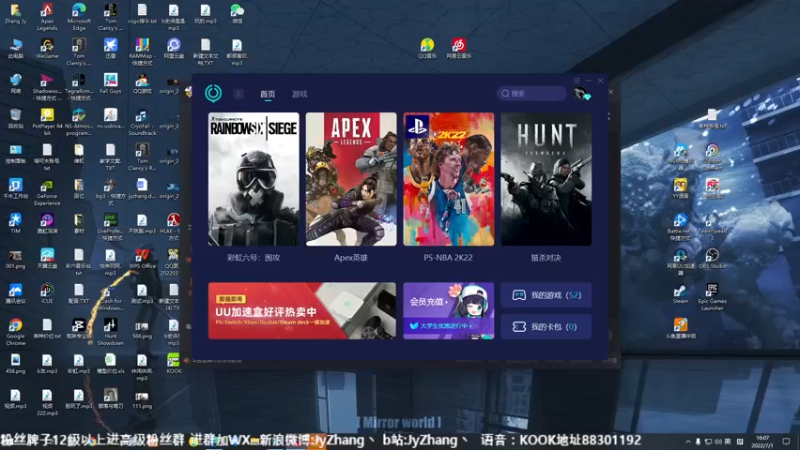800x450 pixels.
Task: Open the taskbar clock showing 16:07
Action: pyautogui.click(x=763, y=441)
